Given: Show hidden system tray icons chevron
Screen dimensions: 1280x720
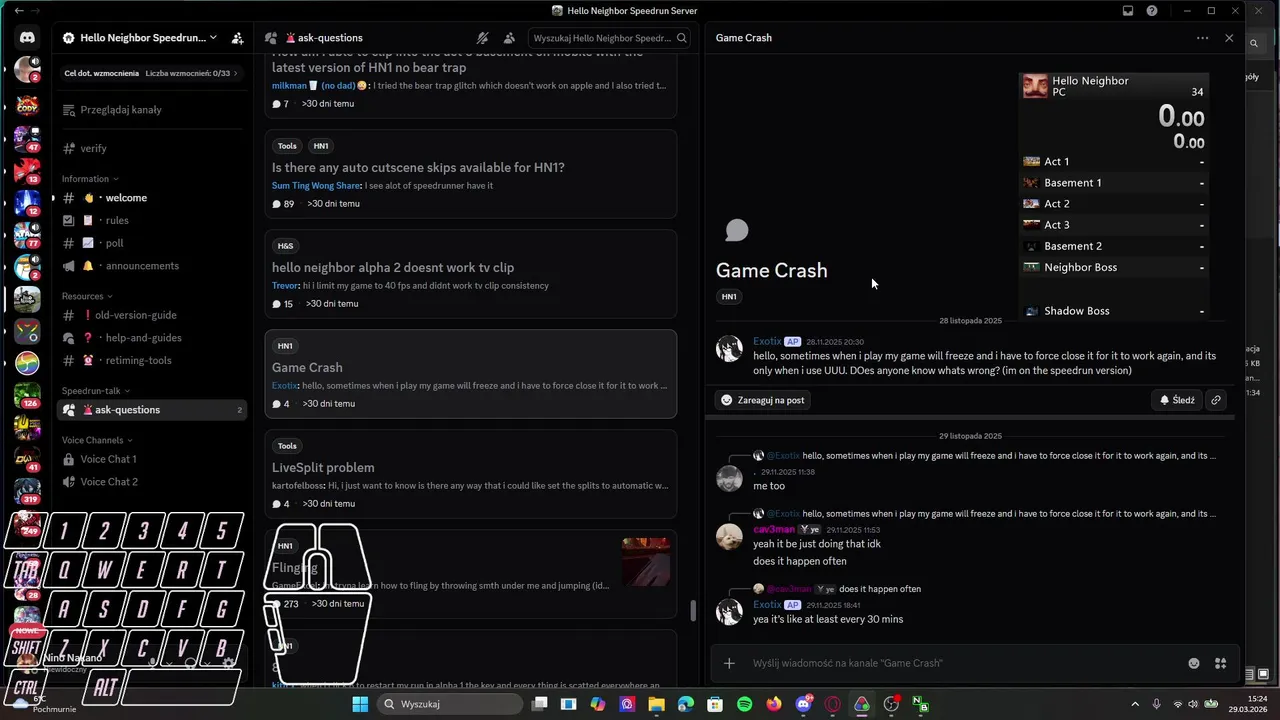Looking at the screenshot, I should coord(1134,704).
